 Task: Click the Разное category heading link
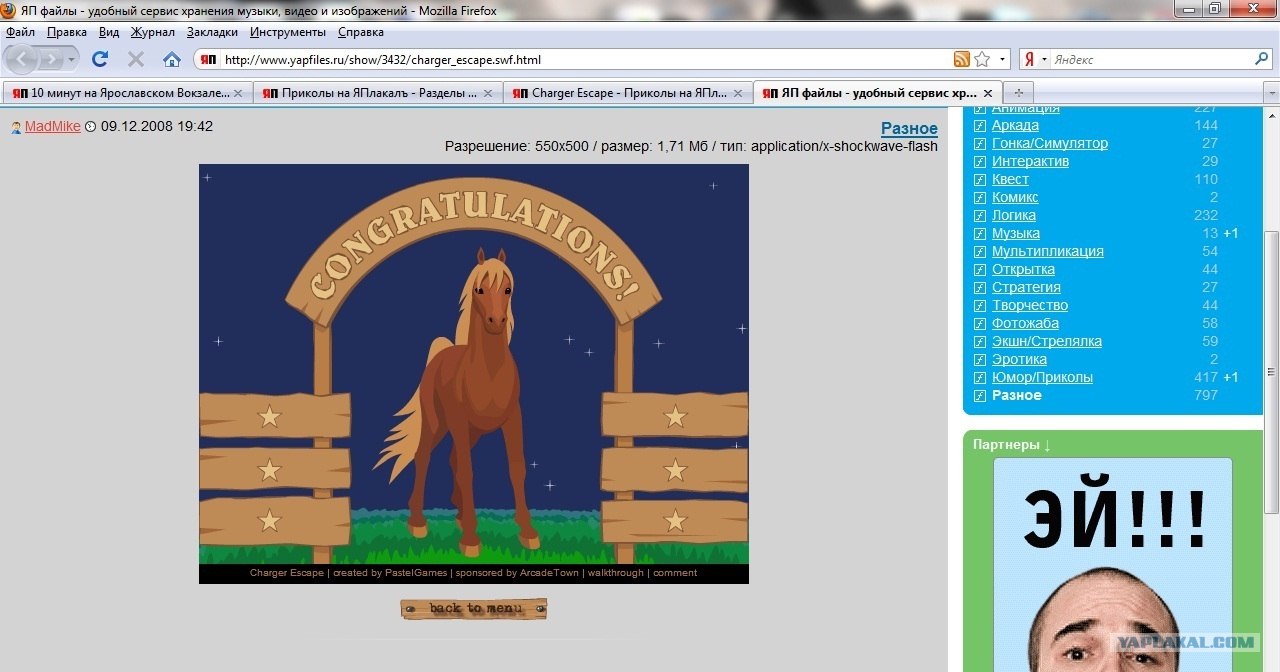909,128
